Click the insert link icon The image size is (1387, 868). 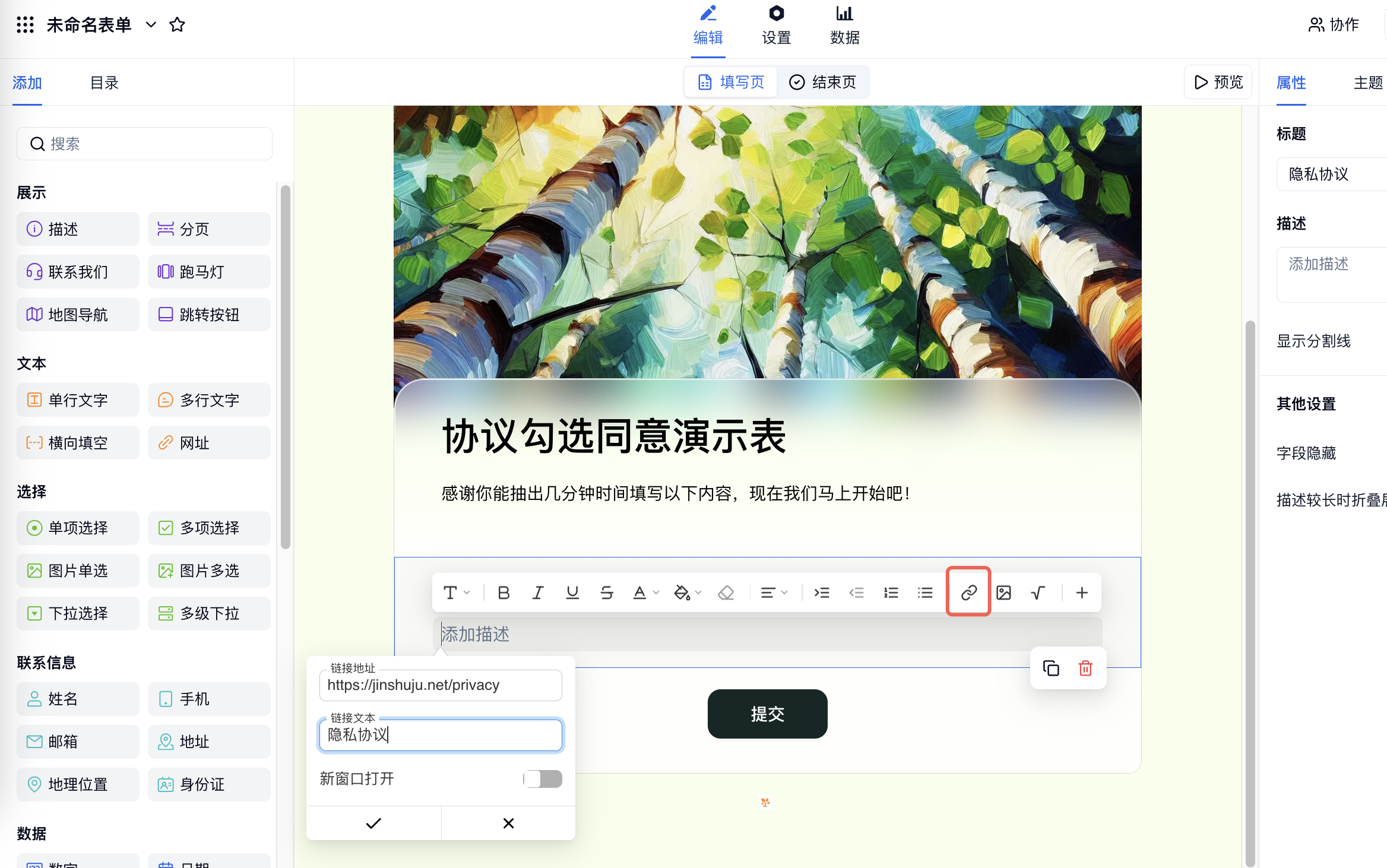tap(968, 592)
